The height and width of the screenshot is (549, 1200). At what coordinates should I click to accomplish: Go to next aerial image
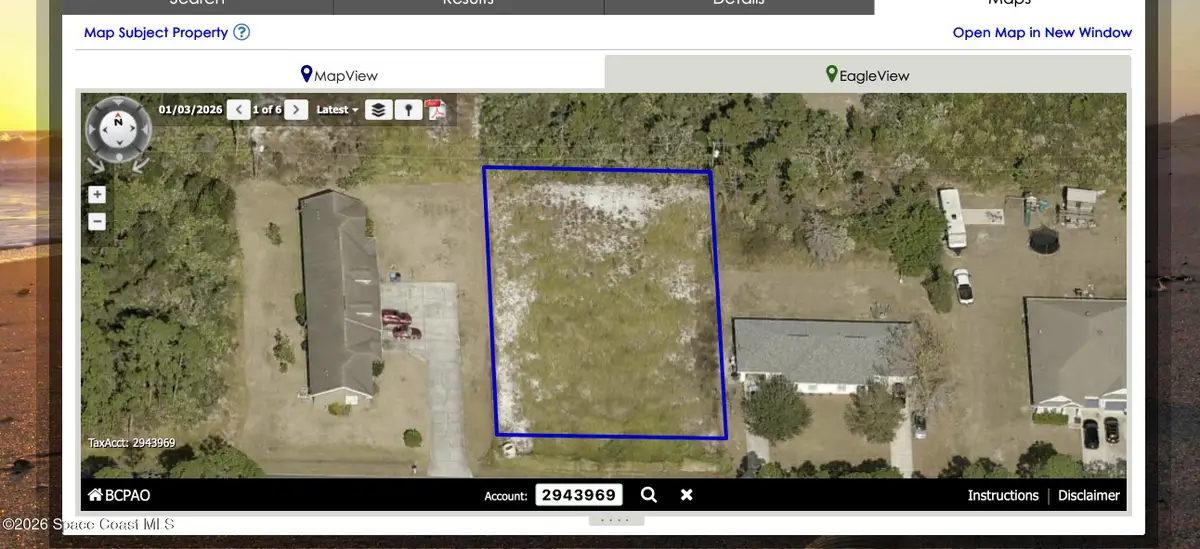click(x=296, y=110)
